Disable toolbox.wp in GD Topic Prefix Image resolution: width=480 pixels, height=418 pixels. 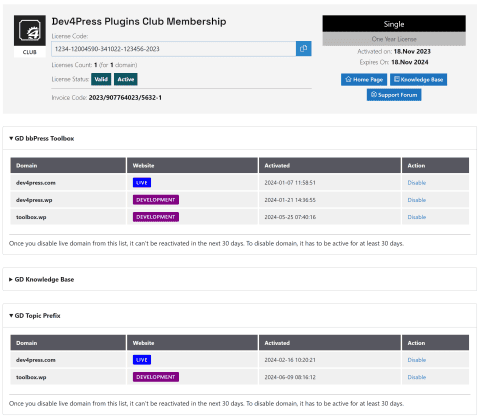click(417, 377)
